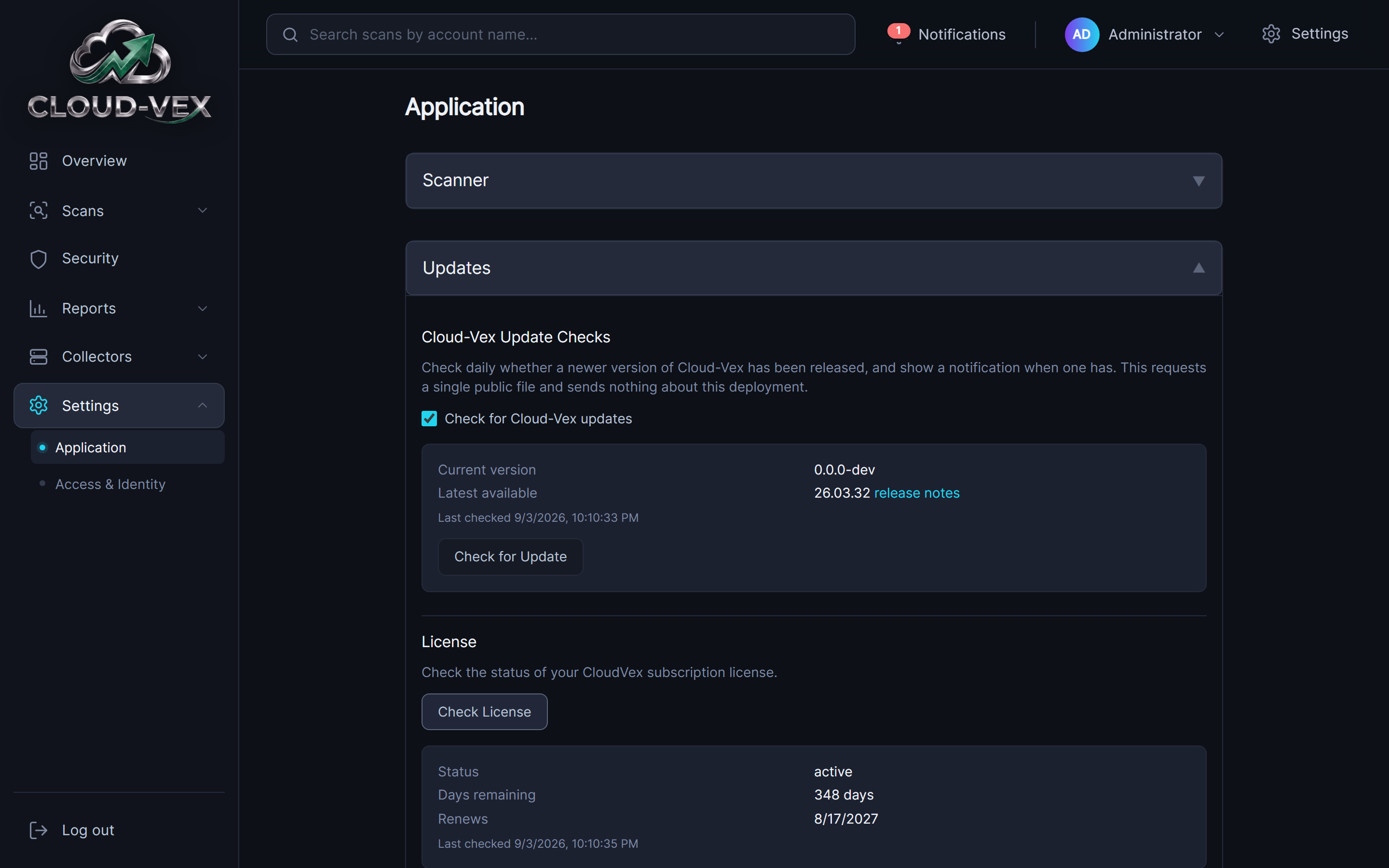Click the Application page title
This screenshot has height=868, width=1389.
(x=464, y=107)
